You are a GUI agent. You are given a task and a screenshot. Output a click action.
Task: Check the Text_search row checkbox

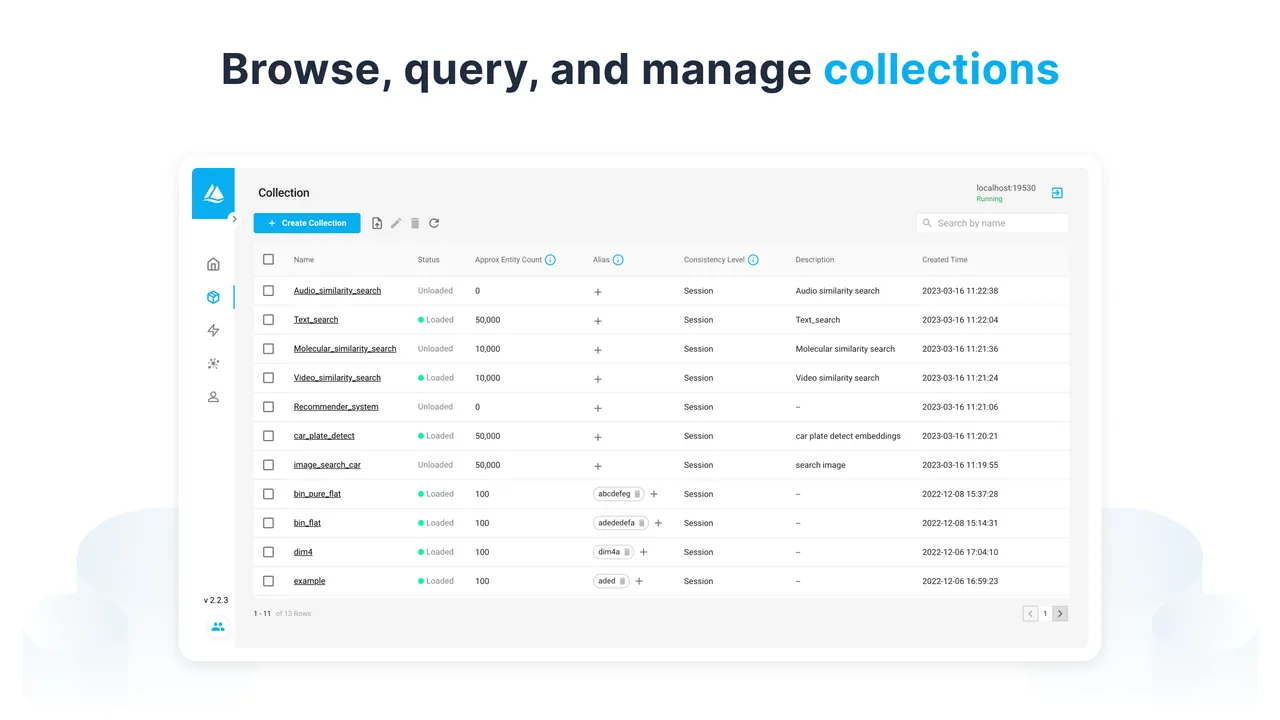[268, 320]
